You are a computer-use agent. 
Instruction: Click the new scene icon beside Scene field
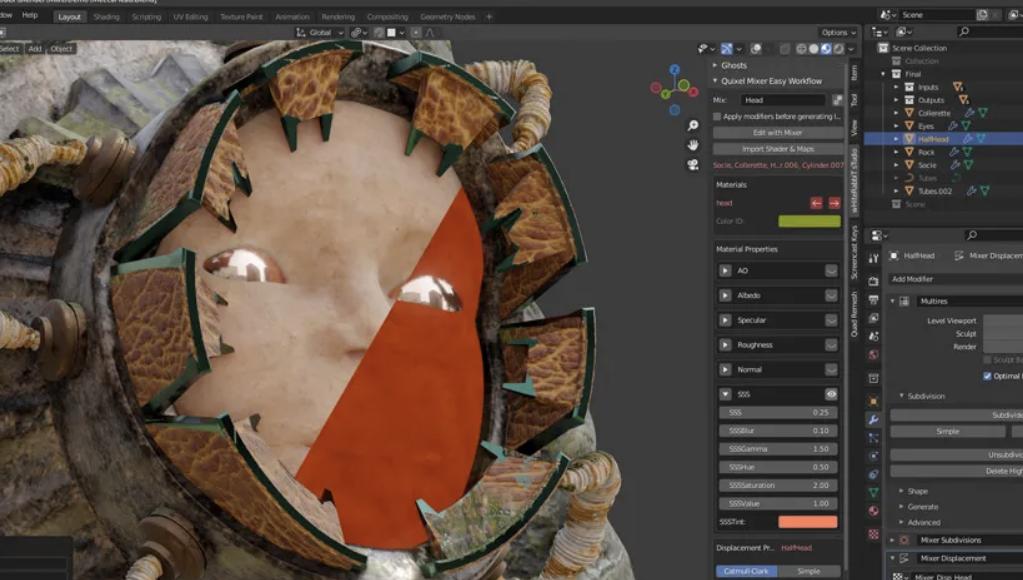pos(983,14)
